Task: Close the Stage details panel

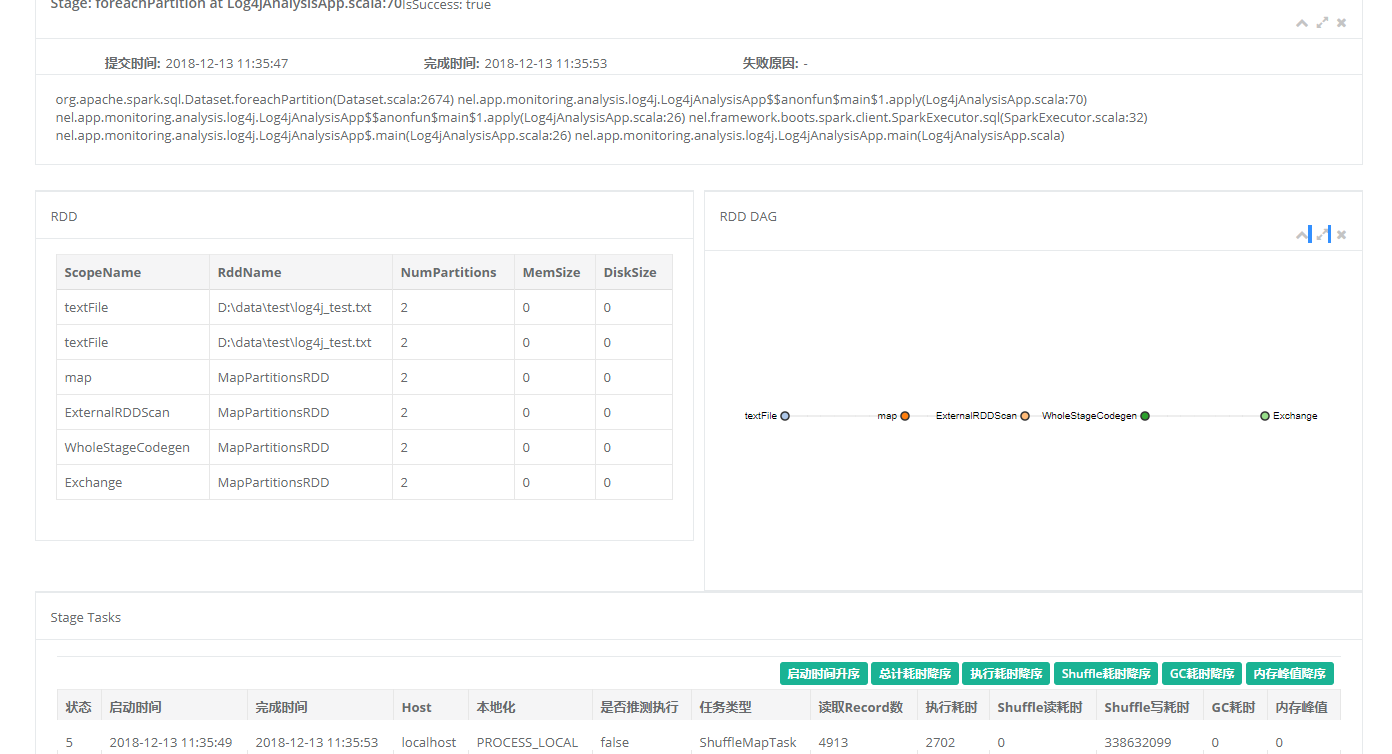Action: pyautogui.click(x=1342, y=23)
